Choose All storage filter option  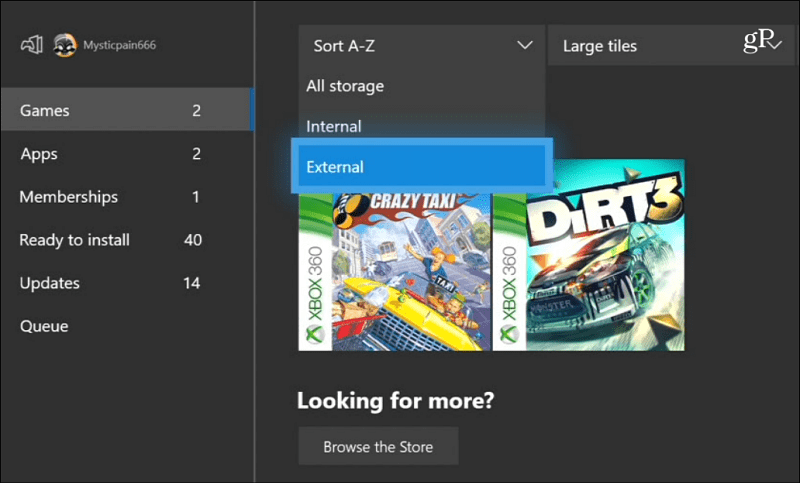click(x=422, y=86)
